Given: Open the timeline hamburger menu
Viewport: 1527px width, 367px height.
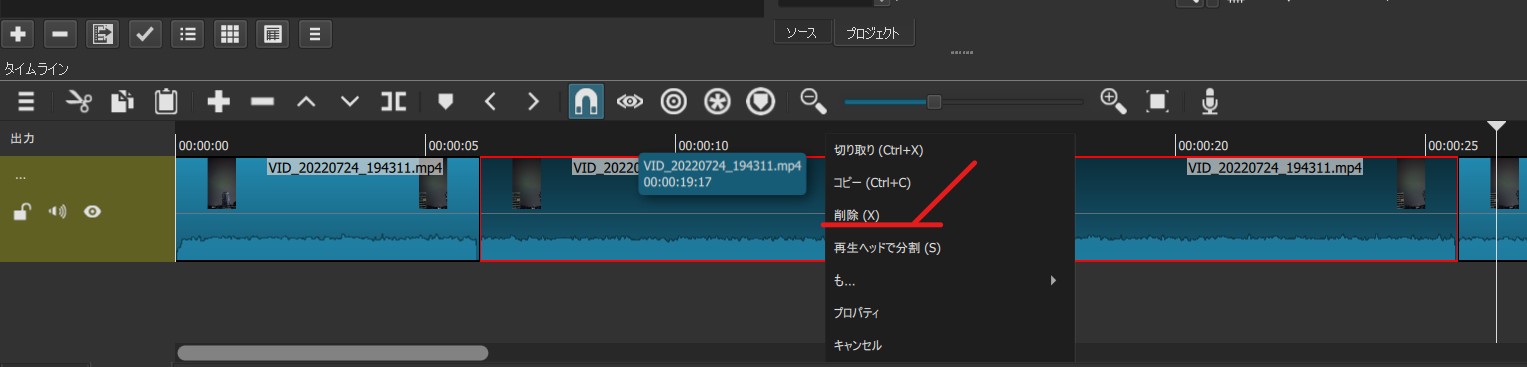Looking at the screenshot, I should click(x=26, y=101).
